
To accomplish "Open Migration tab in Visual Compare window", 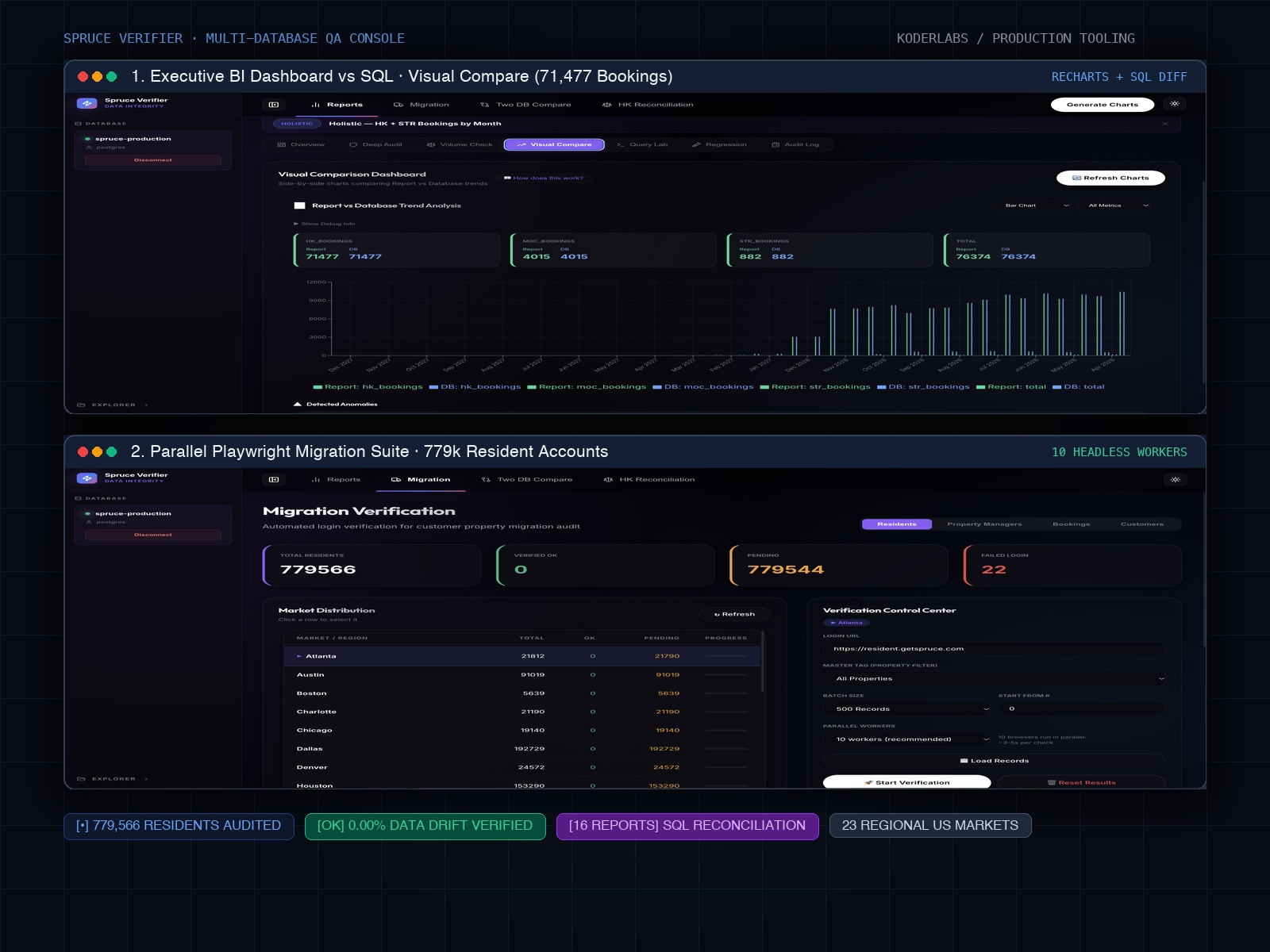I will pos(421,105).
